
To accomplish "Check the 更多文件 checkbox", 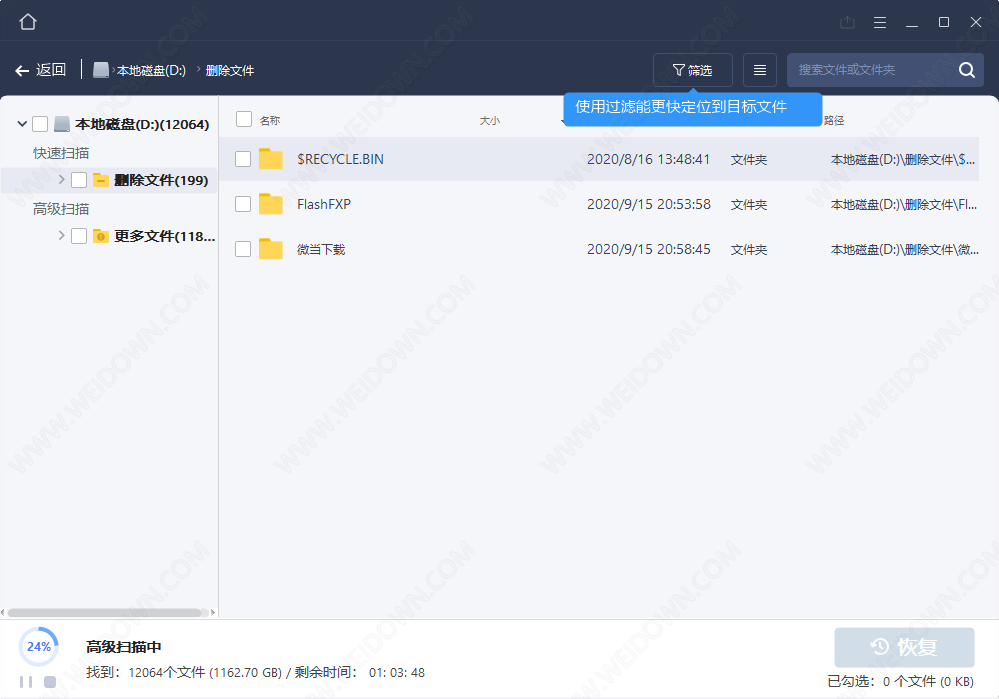I will coord(79,236).
